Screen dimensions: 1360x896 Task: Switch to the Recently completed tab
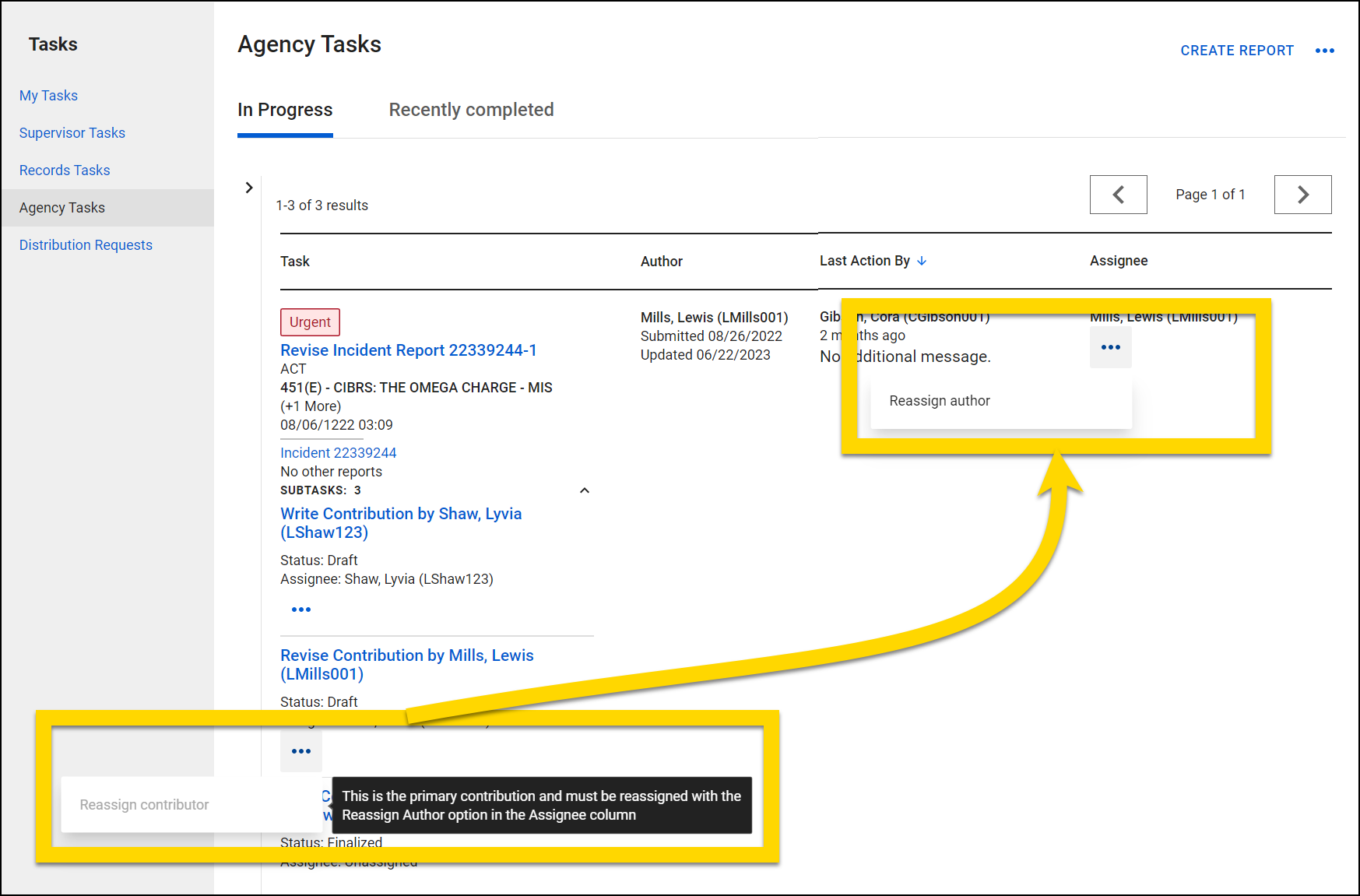coord(470,110)
